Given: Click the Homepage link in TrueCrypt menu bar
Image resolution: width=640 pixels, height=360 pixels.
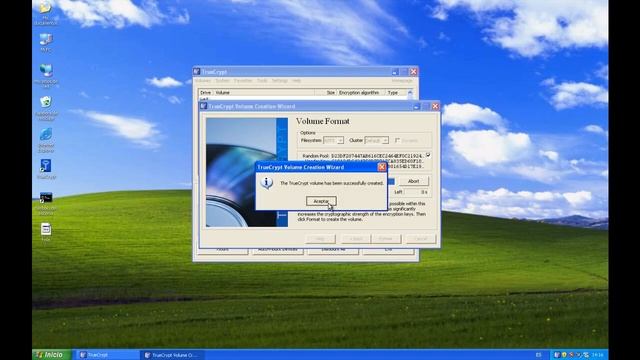Looking at the screenshot, I should pos(402,81).
